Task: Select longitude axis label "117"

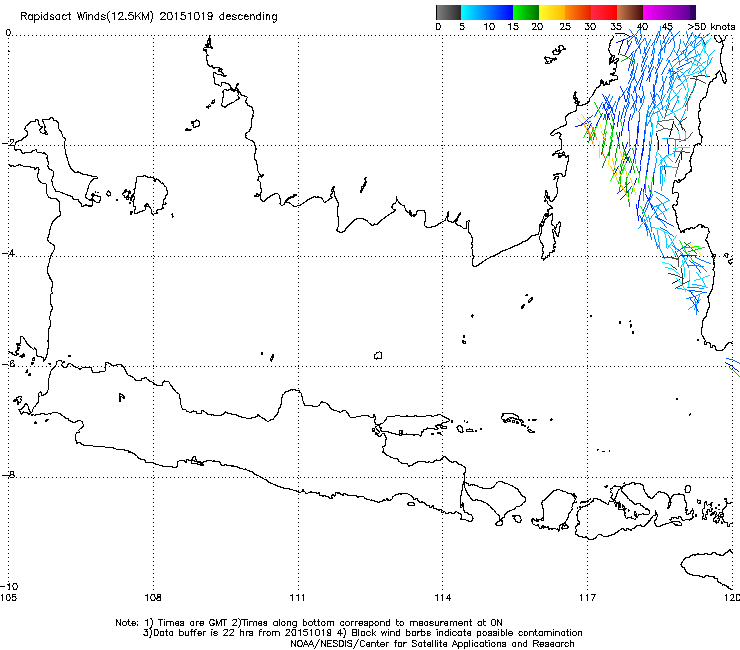Action: pos(587,598)
